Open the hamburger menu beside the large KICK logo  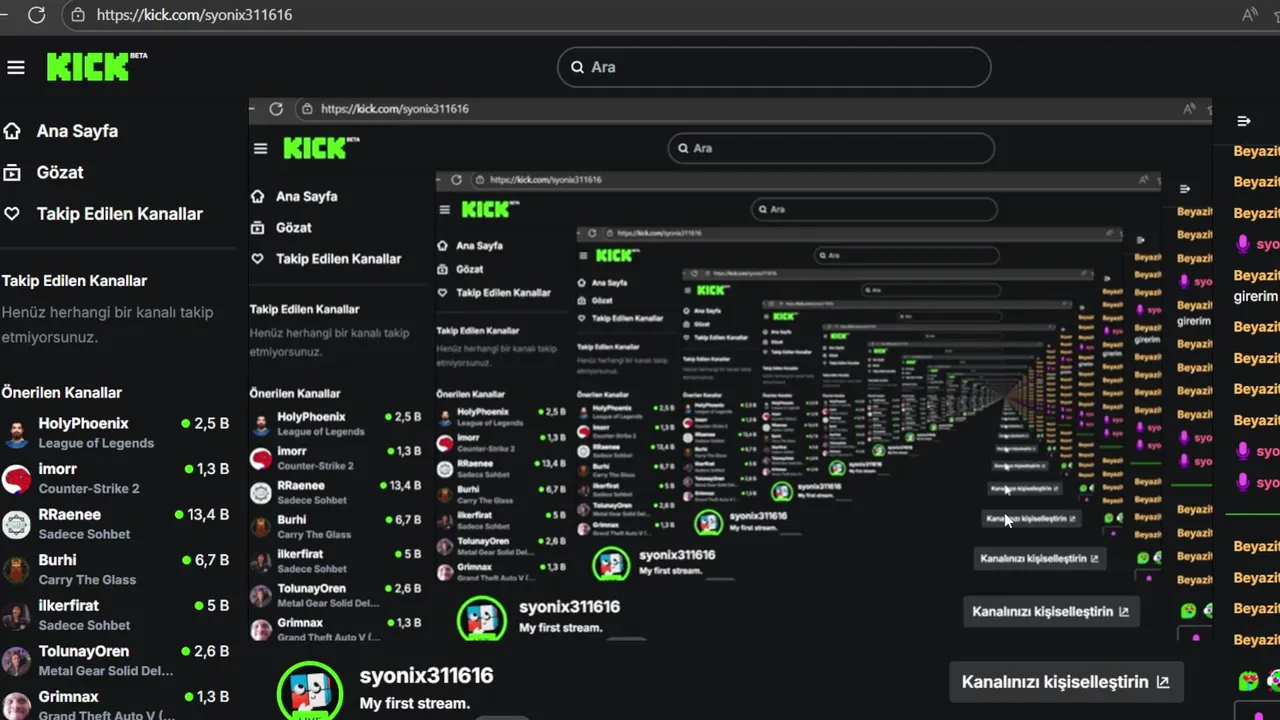(16, 68)
